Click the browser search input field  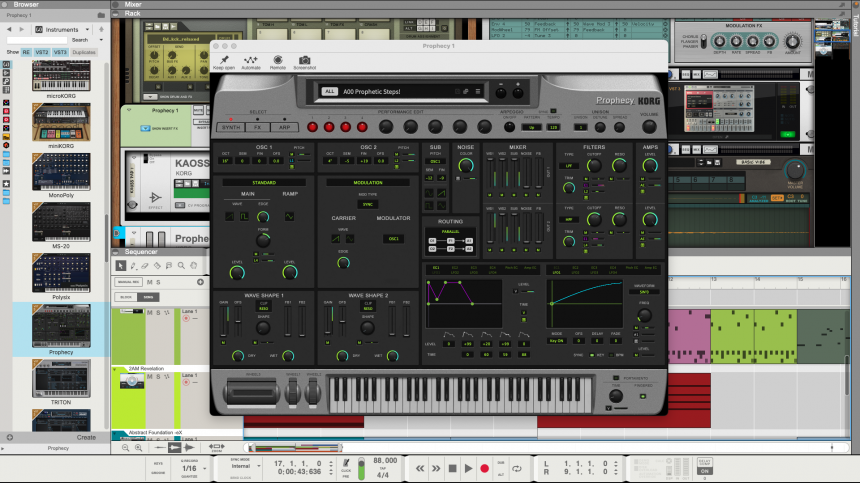[x=37, y=40]
